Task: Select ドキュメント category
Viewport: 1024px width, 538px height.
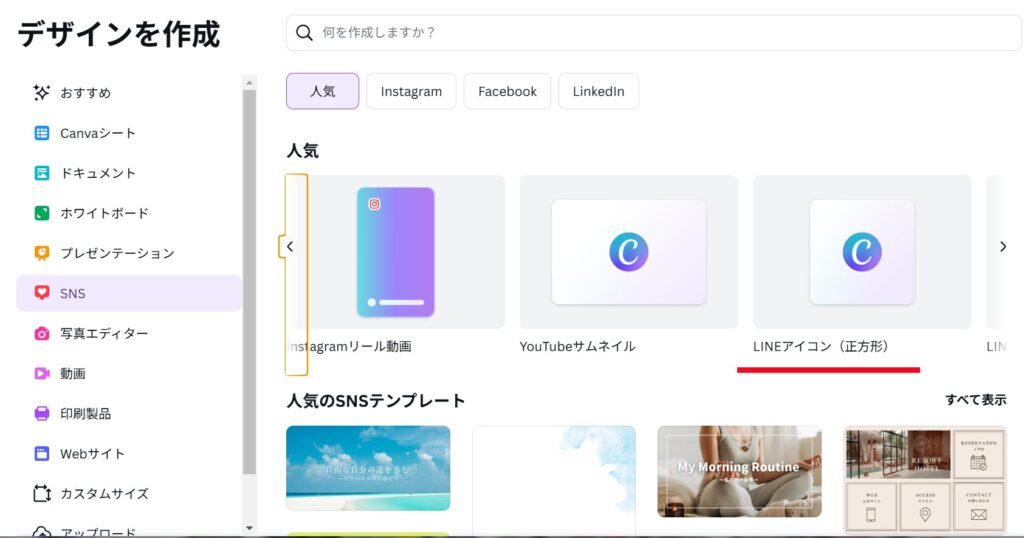Action: (x=129, y=173)
